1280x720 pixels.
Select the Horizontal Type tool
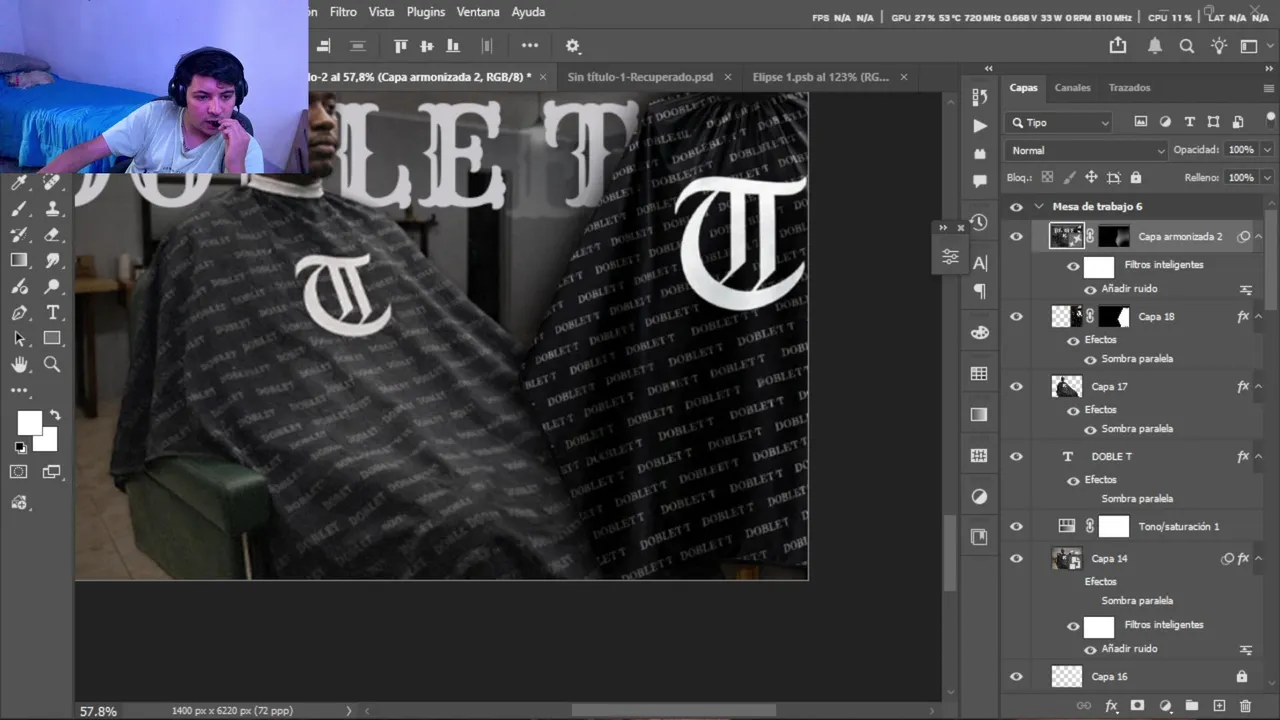click(x=52, y=313)
